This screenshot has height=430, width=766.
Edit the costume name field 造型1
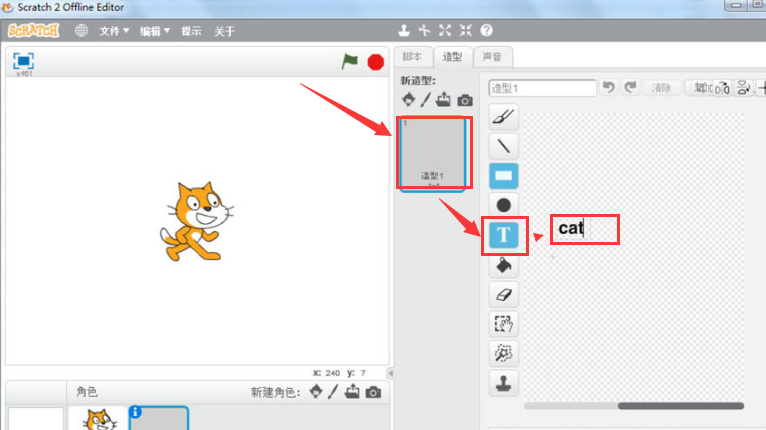[x=542, y=88]
